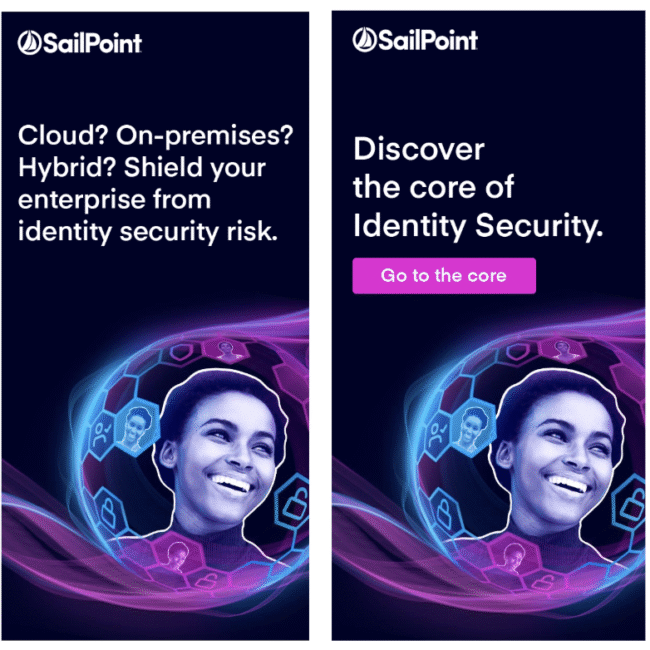The image size is (650, 650).
Task: Click the SailPoint logo in right banner
Action: point(415,40)
